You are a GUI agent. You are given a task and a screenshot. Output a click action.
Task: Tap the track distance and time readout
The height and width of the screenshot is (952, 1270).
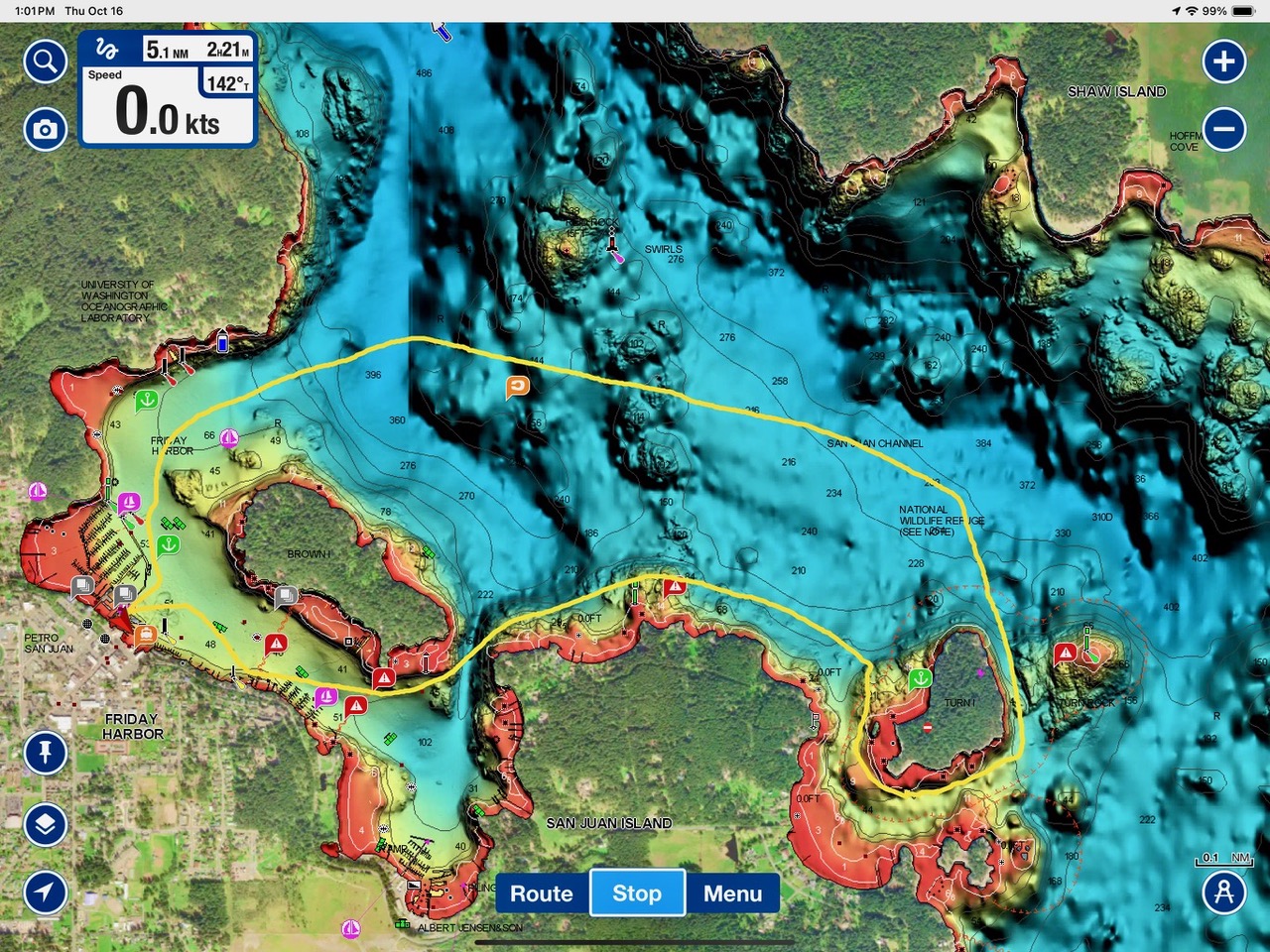197,50
